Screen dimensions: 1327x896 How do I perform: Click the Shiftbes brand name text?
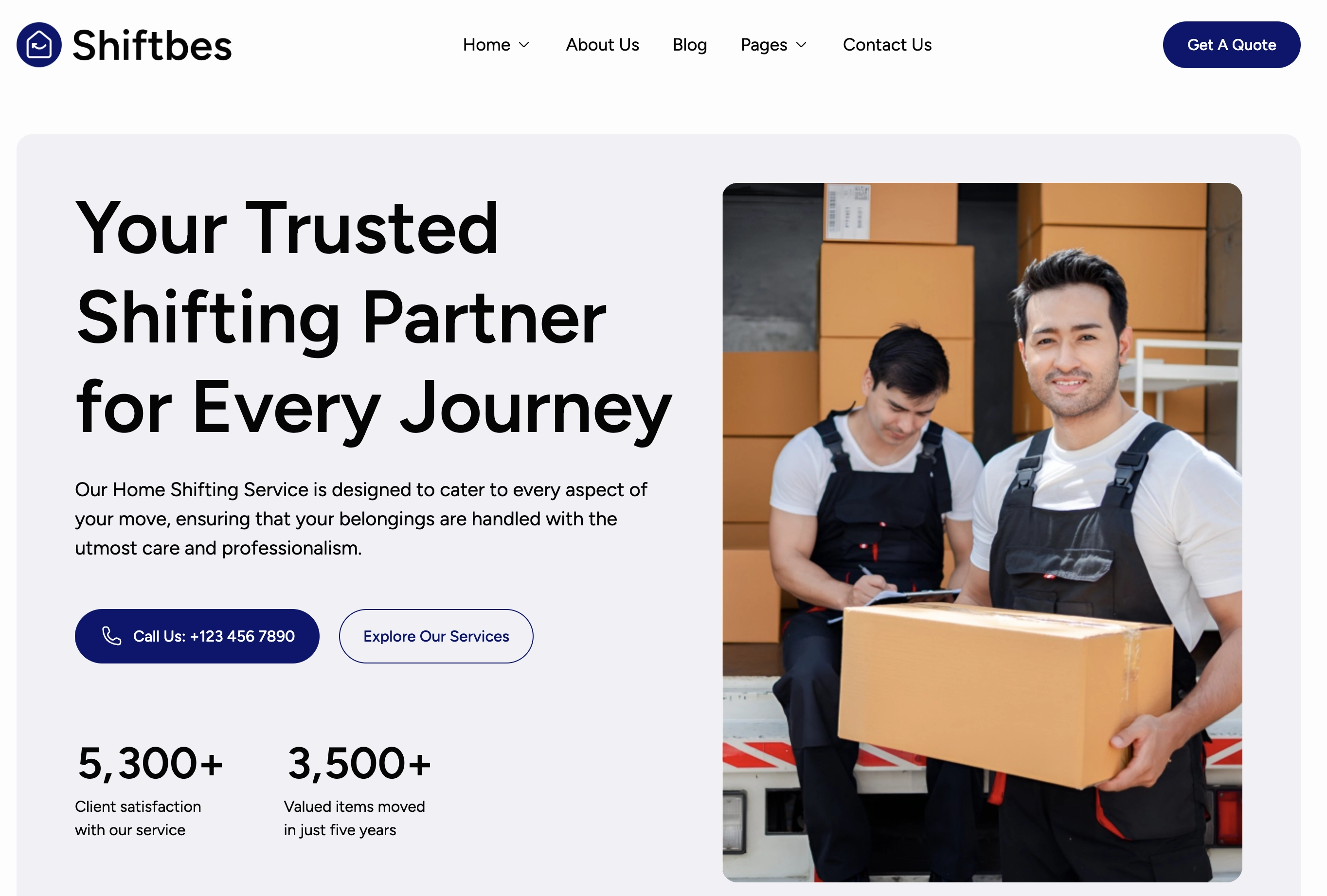[x=152, y=45]
